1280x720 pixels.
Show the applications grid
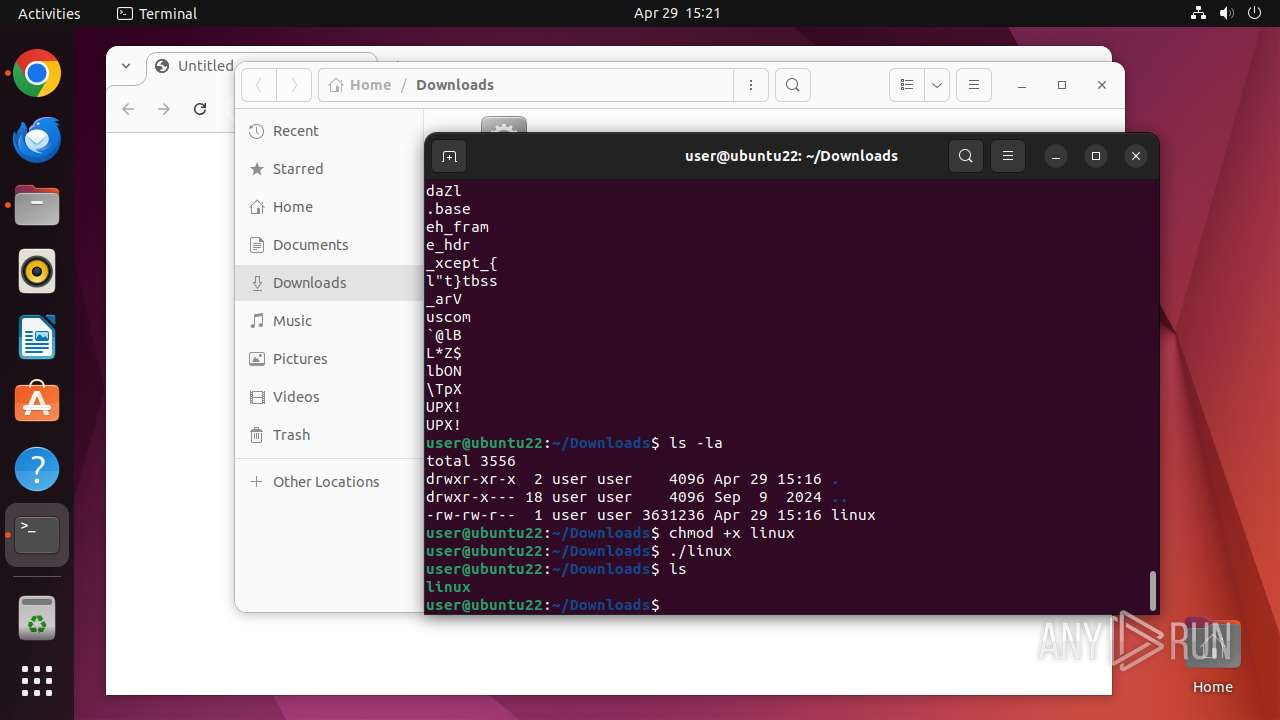click(x=37, y=681)
